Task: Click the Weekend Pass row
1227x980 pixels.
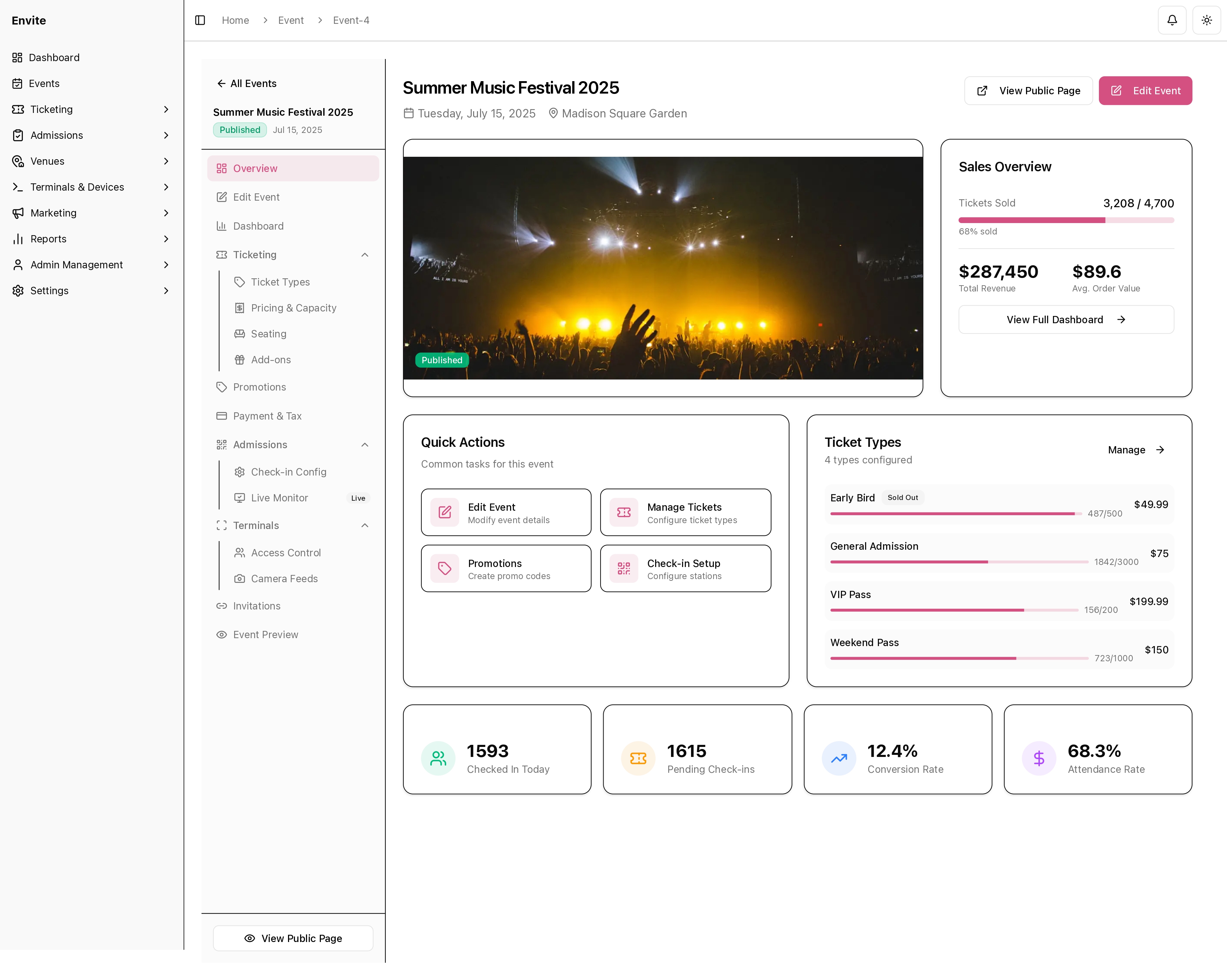Action: pos(999,649)
